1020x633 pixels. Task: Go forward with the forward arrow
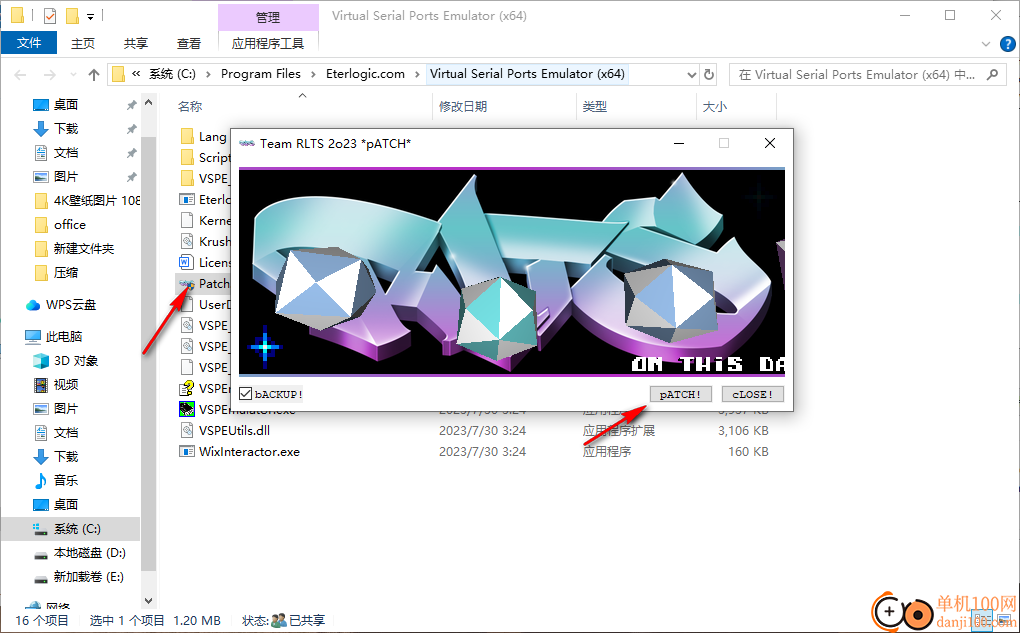[49, 75]
